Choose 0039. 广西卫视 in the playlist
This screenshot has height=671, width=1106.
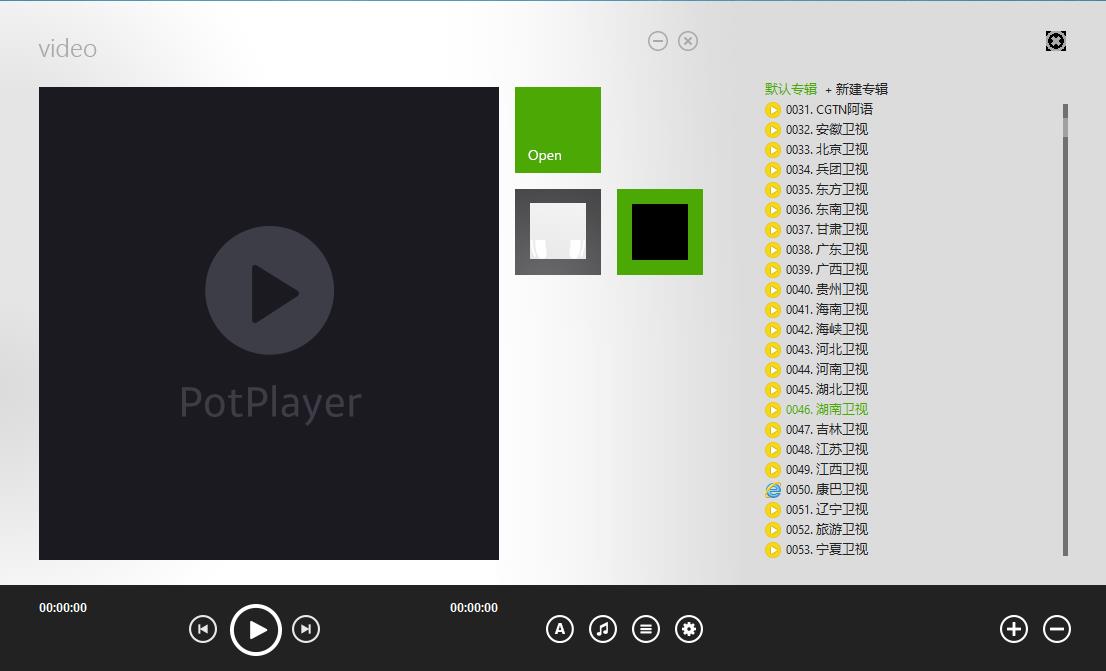pos(817,270)
